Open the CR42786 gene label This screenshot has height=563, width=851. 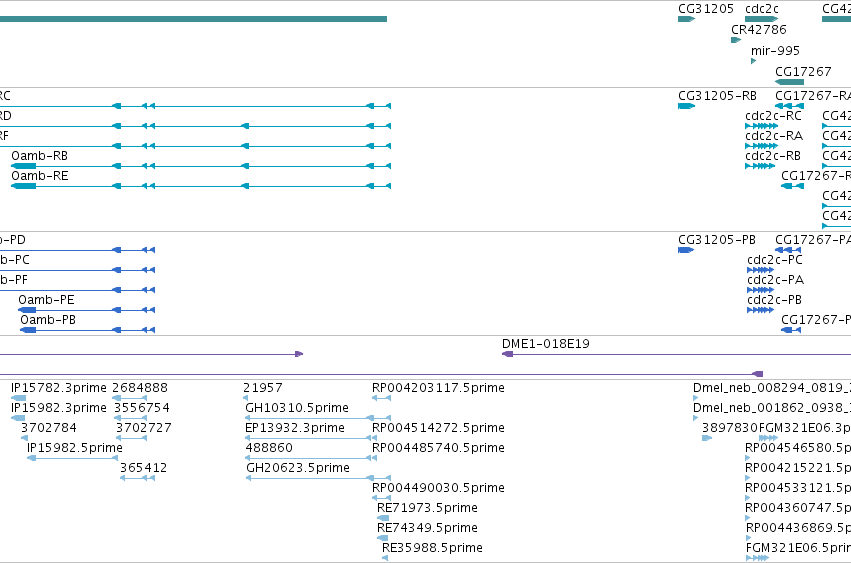[x=758, y=29]
